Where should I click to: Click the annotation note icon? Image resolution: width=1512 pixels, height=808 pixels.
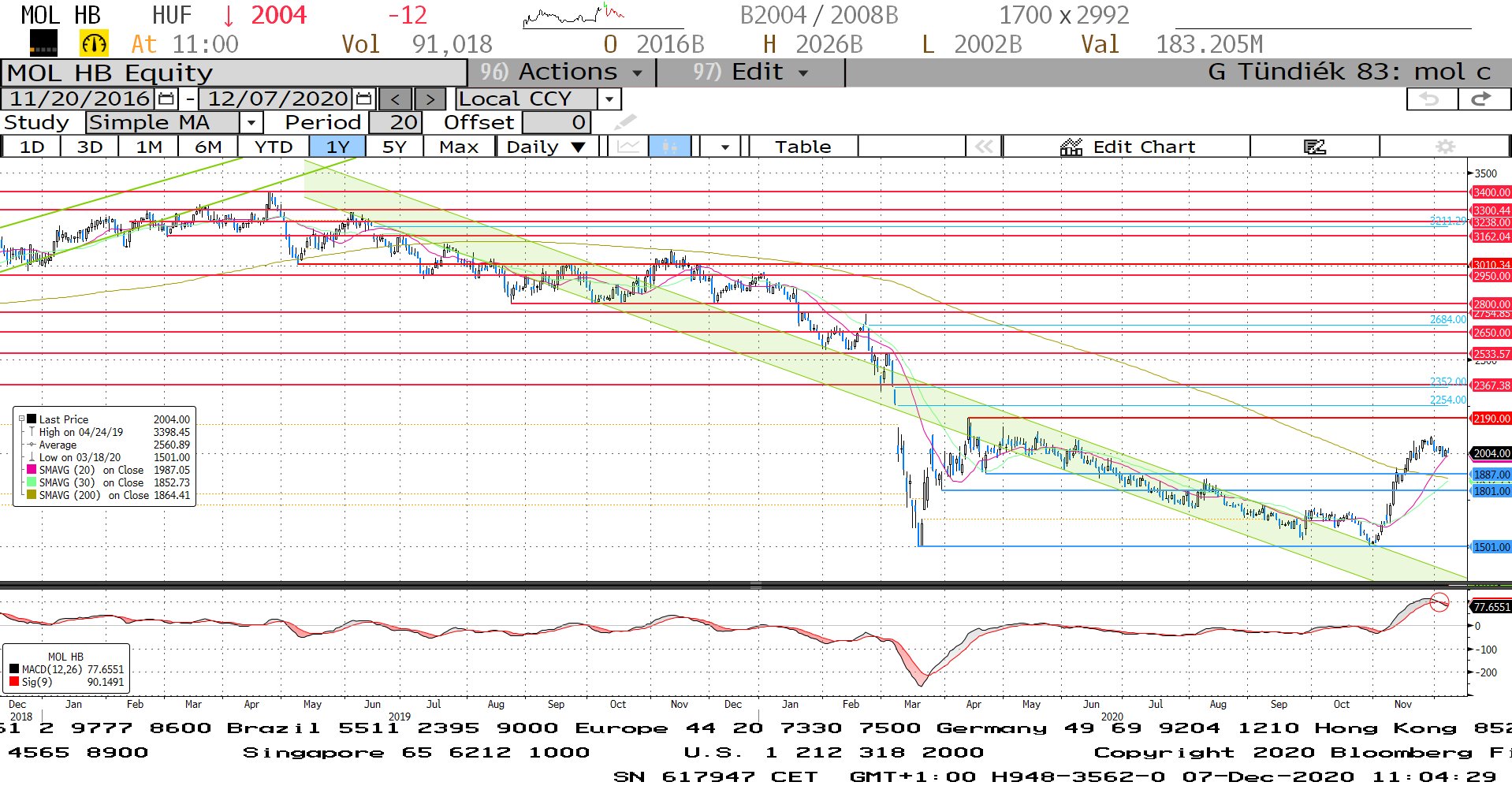click(1314, 147)
